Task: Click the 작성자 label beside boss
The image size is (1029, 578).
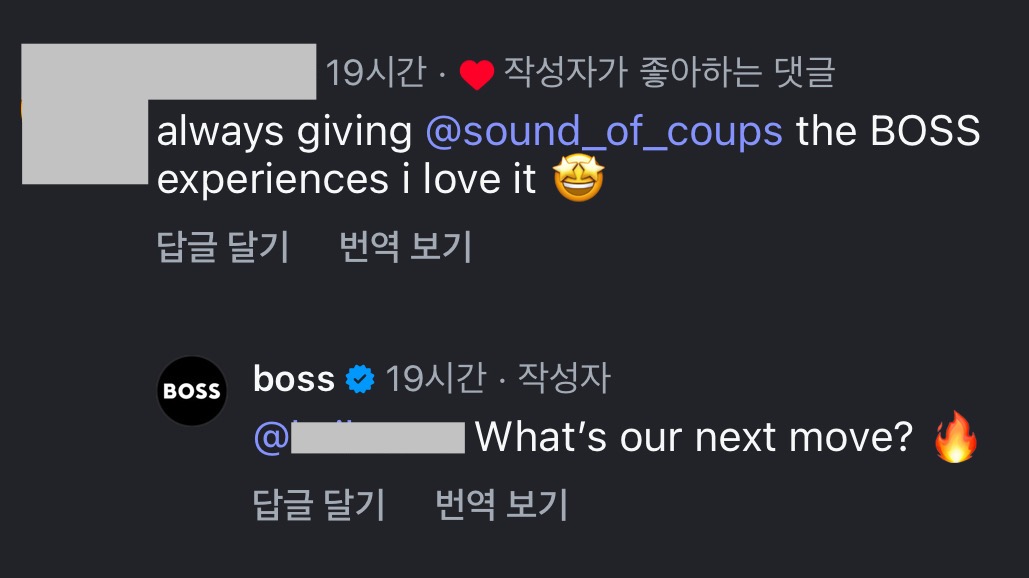Action: 565,379
